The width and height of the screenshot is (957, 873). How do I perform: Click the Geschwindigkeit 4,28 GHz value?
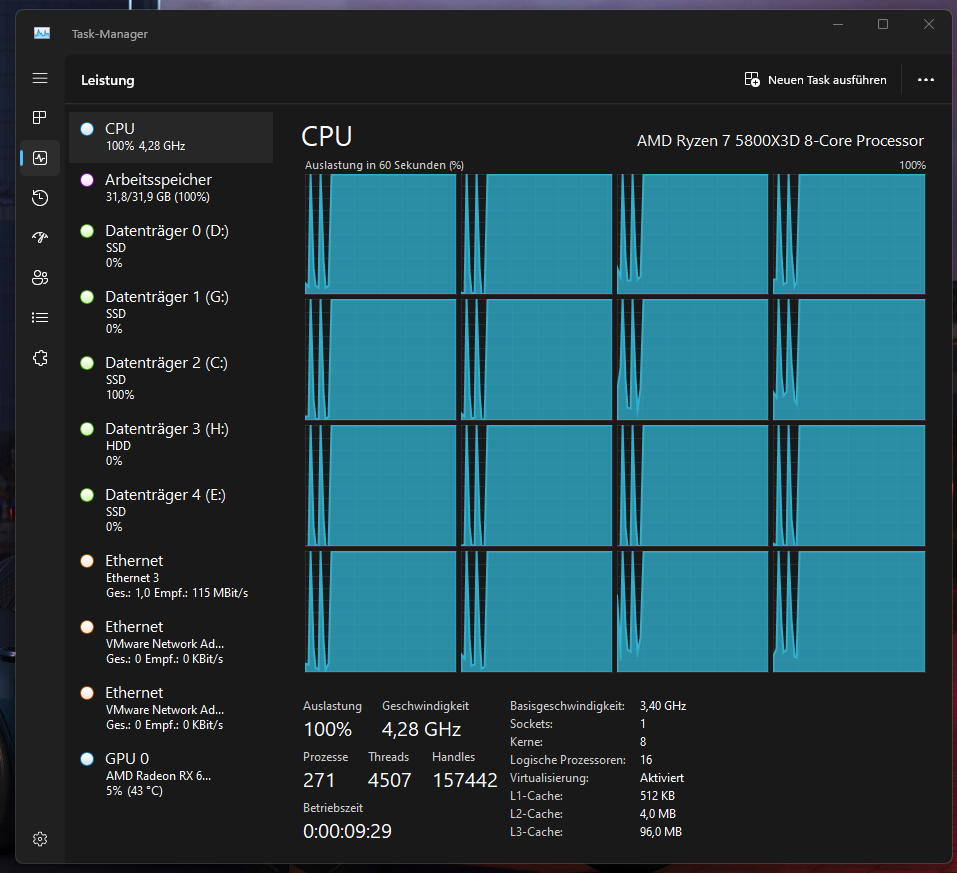click(421, 729)
